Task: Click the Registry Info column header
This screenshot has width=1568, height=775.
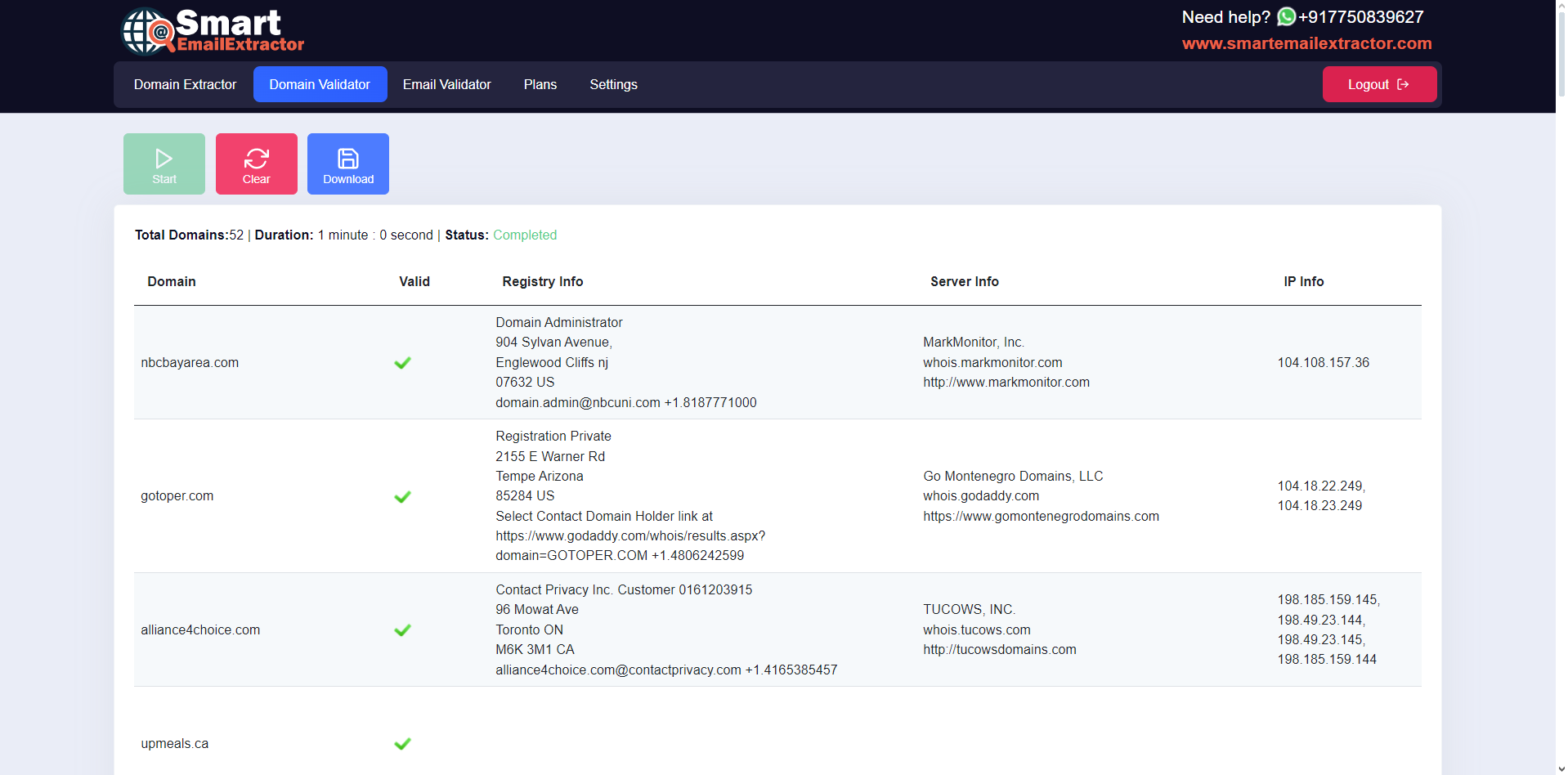Action: (542, 281)
